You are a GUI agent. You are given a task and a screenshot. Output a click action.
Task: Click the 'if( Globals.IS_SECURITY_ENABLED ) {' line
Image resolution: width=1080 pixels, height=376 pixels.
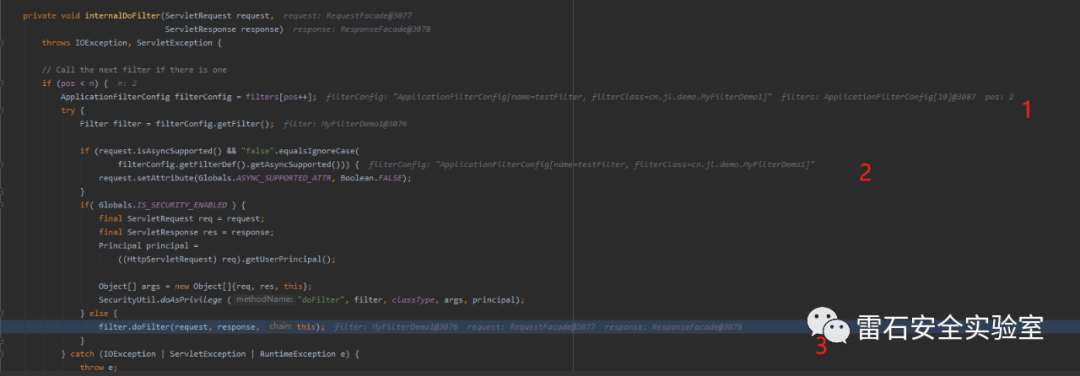[x=163, y=205]
